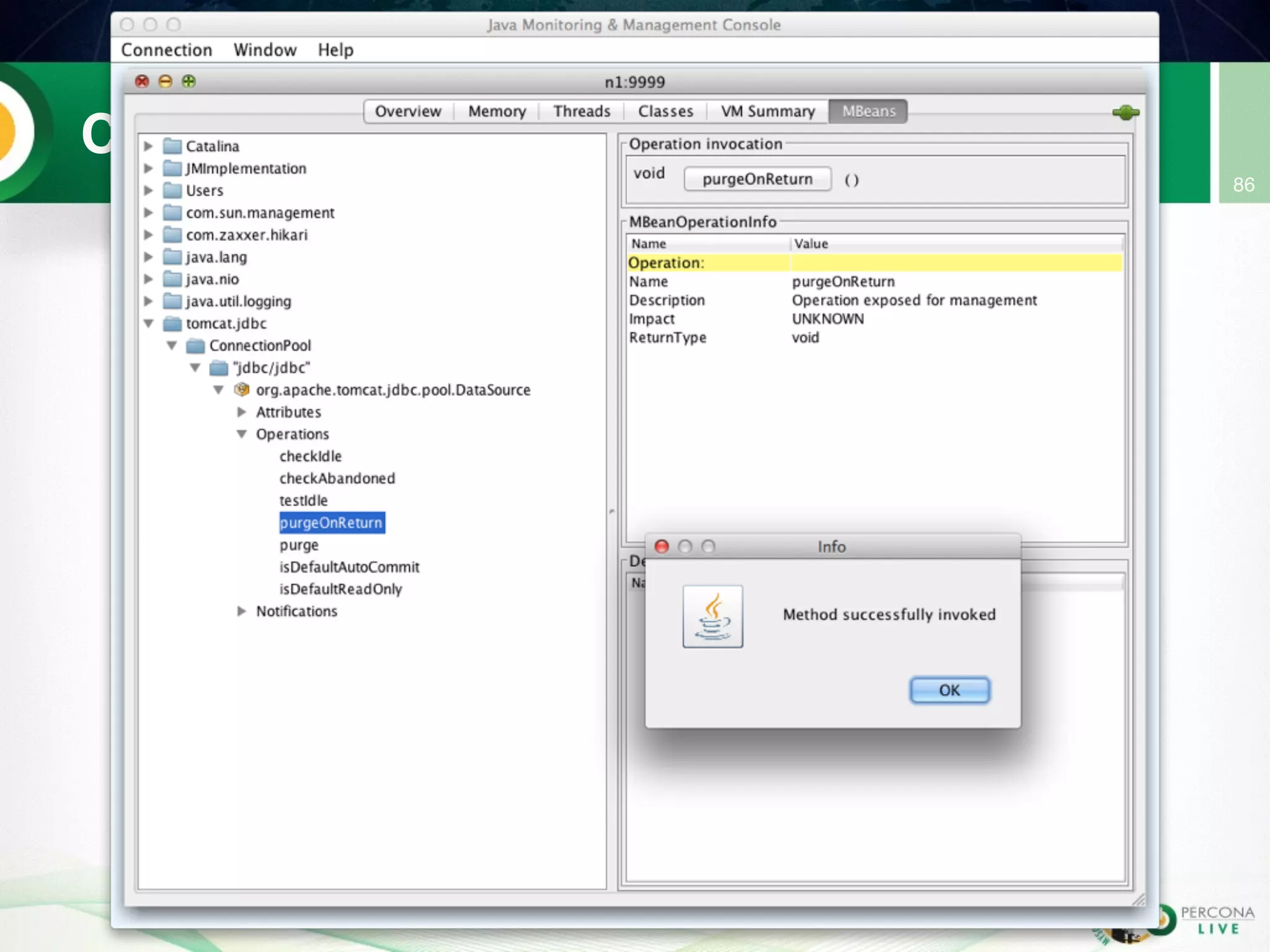1270x952 pixels.
Task: Open the Help menu
Action: (x=335, y=50)
